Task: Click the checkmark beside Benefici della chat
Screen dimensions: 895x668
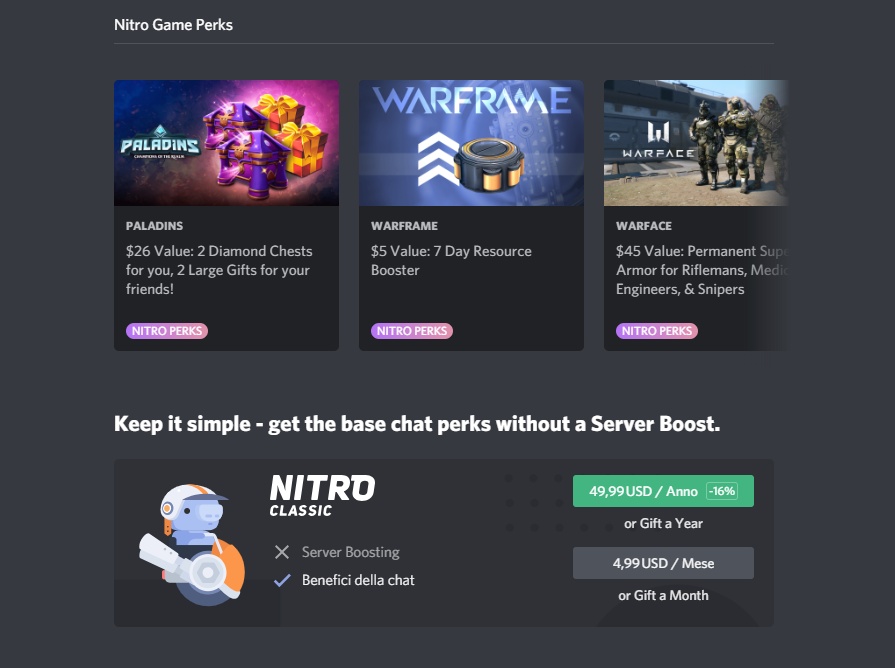Action: point(282,580)
